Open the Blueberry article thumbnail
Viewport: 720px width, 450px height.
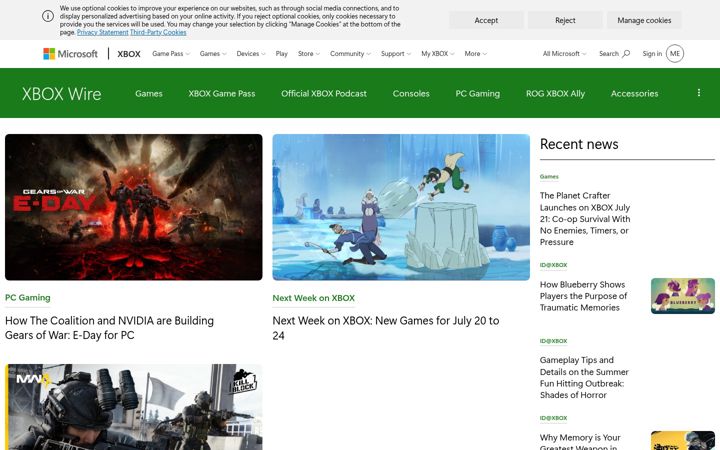(683, 296)
